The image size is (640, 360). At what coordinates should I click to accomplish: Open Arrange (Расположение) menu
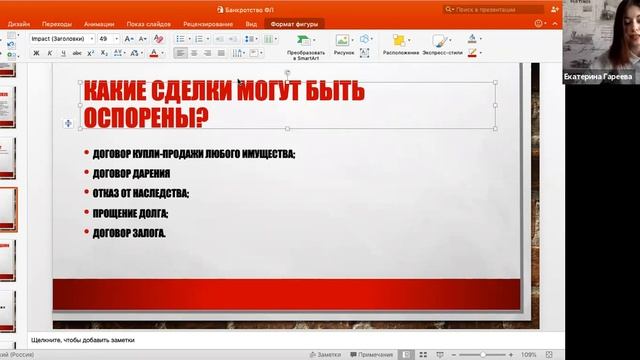pyautogui.click(x=401, y=44)
